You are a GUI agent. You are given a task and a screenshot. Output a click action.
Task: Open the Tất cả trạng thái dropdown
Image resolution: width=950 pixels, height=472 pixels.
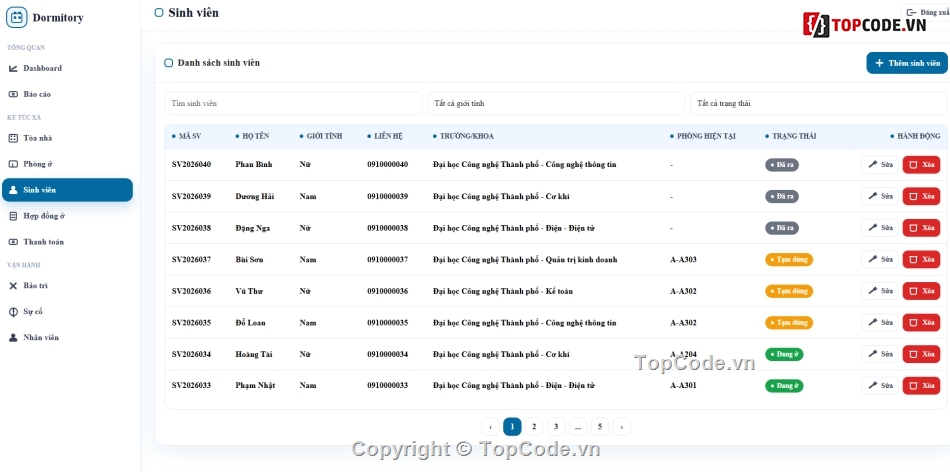819,104
